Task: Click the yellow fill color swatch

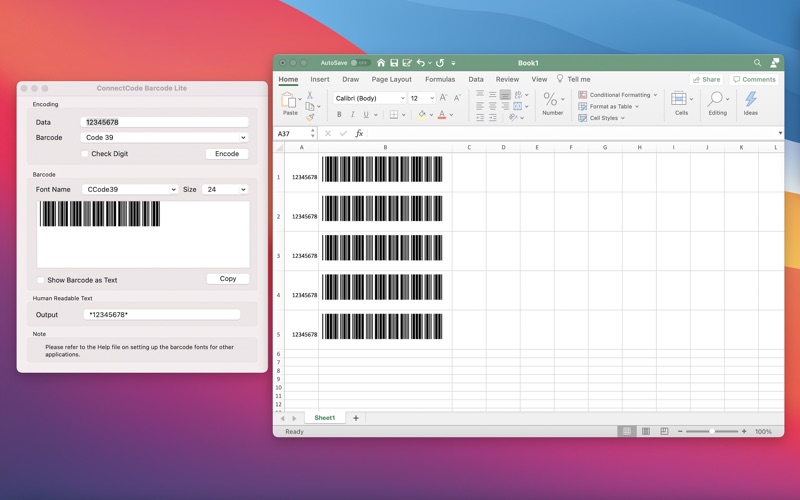Action: [422, 114]
